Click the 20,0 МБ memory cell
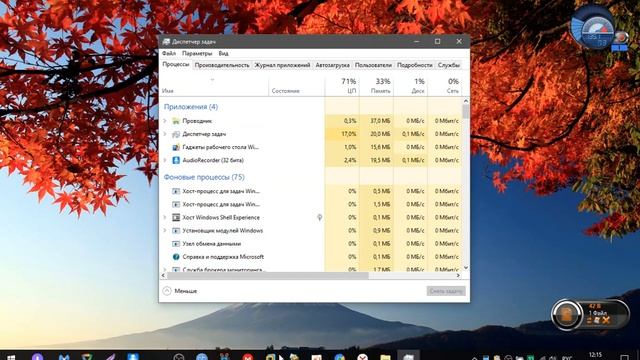Image resolution: width=640 pixels, height=360 pixels. tap(376, 134)
